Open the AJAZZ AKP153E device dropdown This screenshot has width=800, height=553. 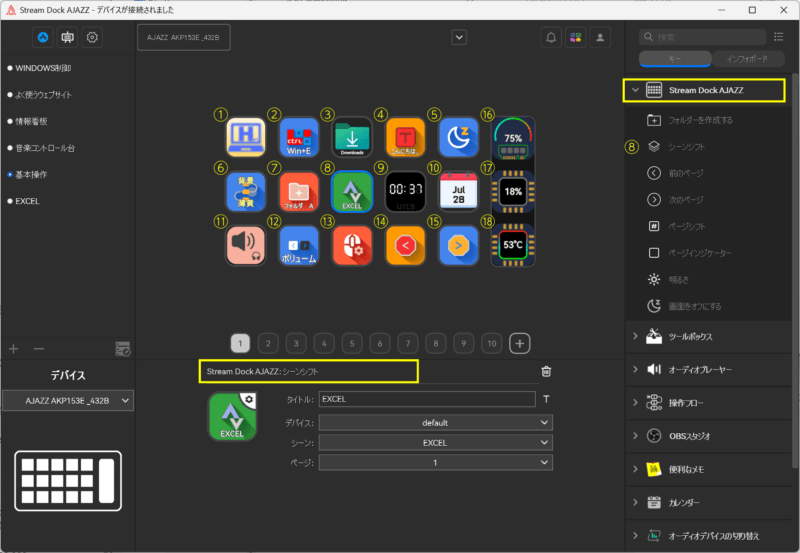(68, 401)
